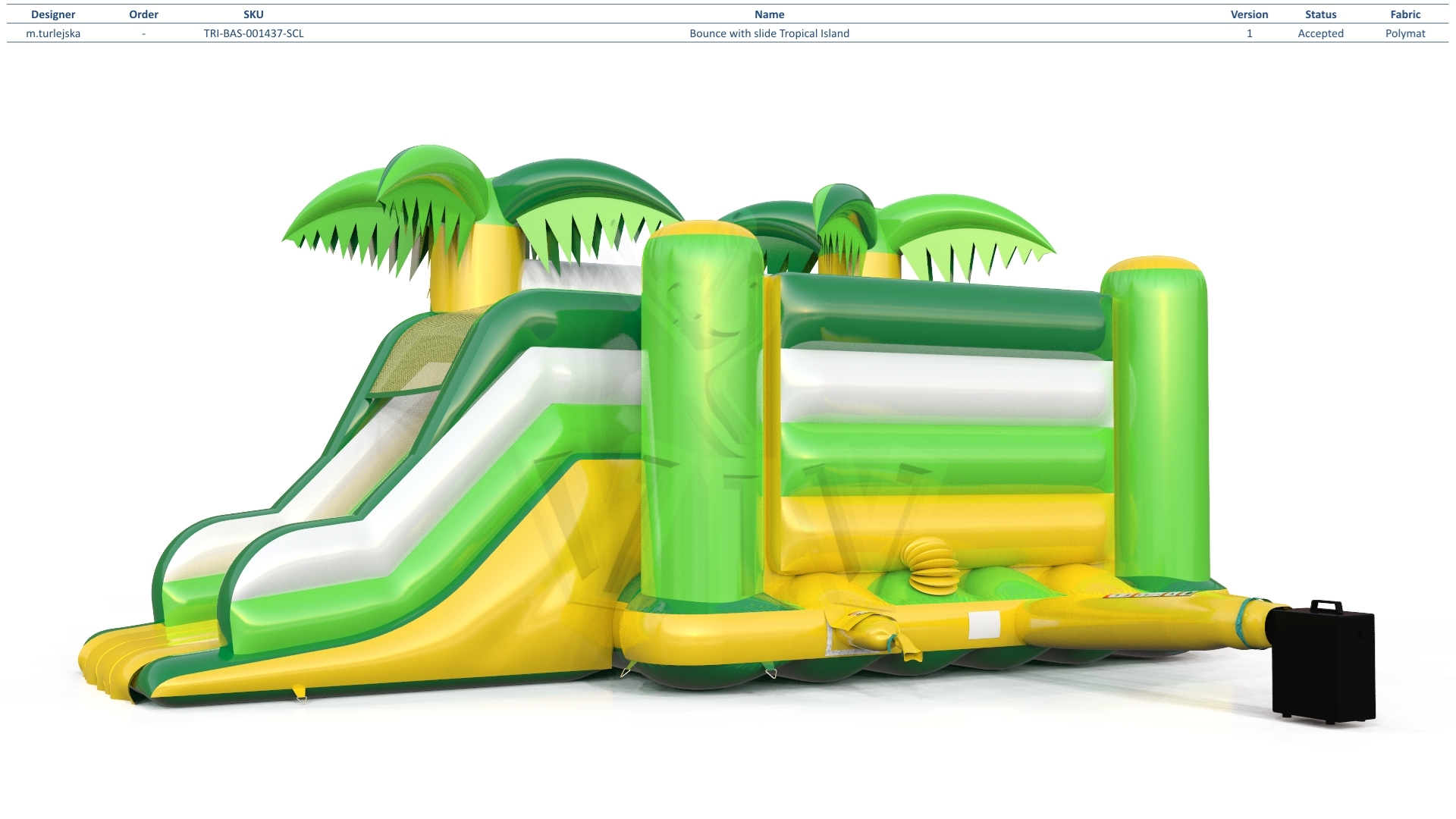This screenshot has width=1456, height=819.
Task: Click the Order column header
Action: 143,14
